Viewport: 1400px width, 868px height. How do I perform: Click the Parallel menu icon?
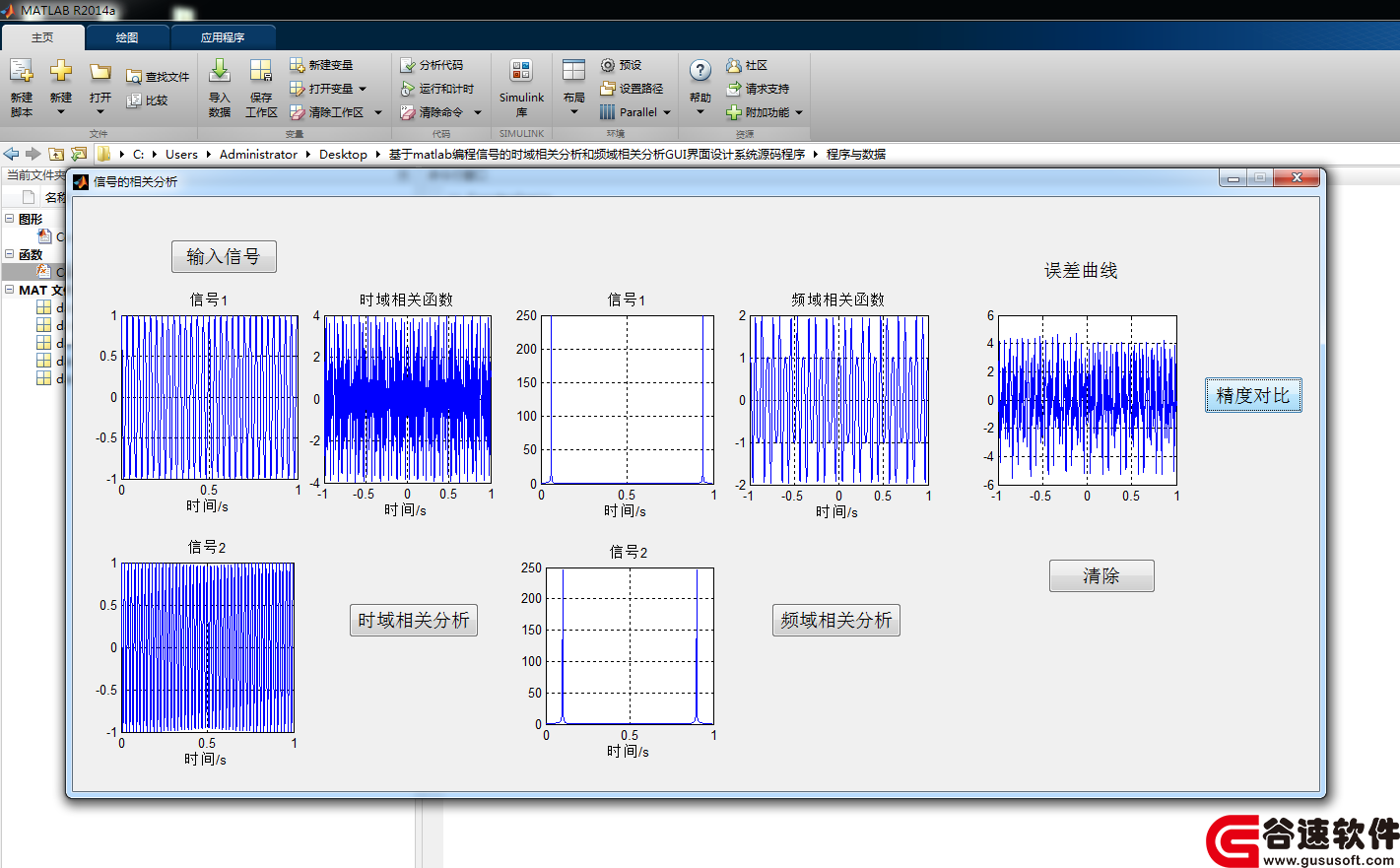[608, 112]
